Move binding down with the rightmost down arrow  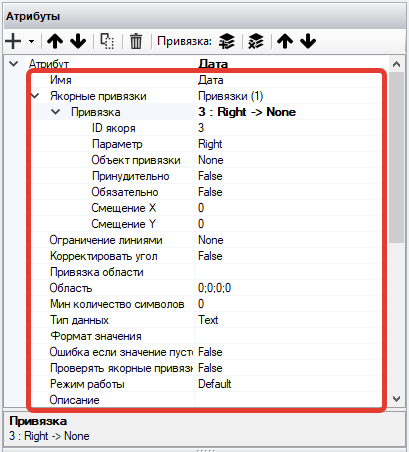click(x=308, y=41)
